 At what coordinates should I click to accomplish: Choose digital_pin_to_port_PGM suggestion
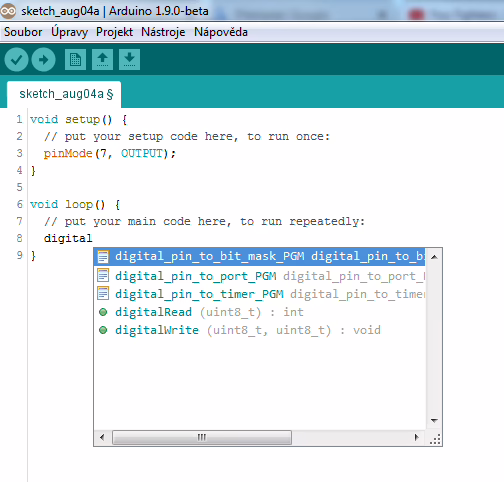click(x=259, y=276)
